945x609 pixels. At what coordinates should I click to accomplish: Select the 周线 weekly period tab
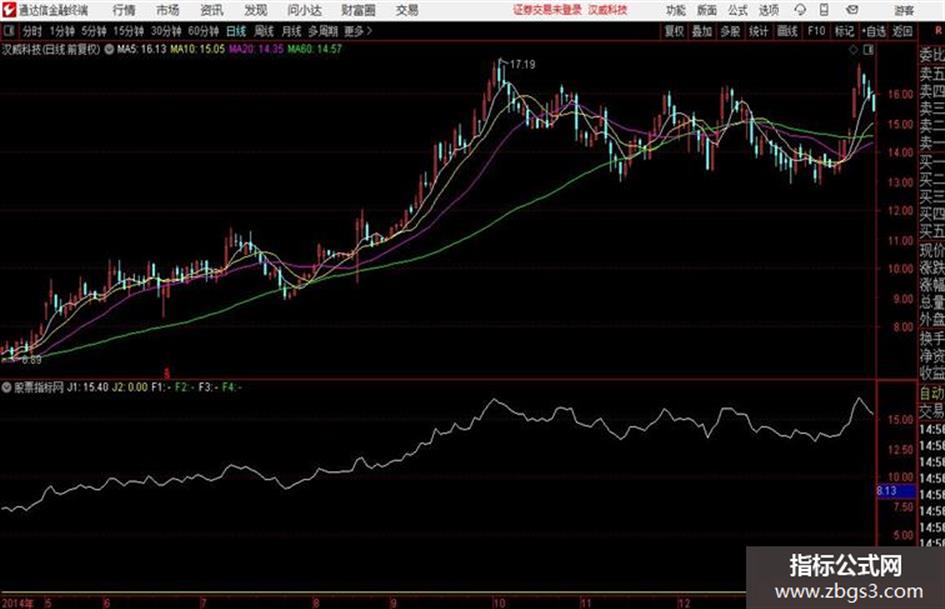point(263,31)
